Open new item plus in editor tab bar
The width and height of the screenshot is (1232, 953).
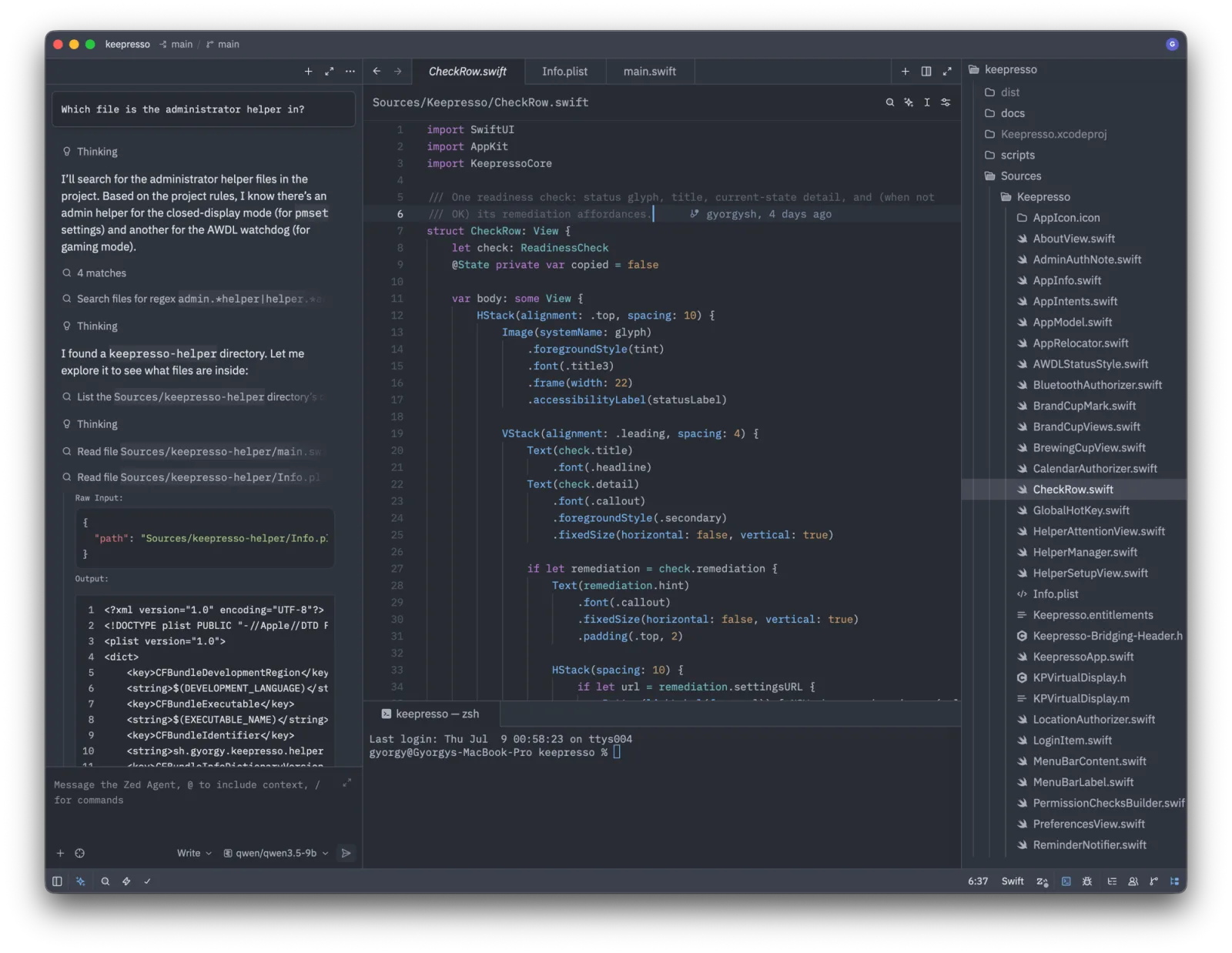tap(906, 71)
